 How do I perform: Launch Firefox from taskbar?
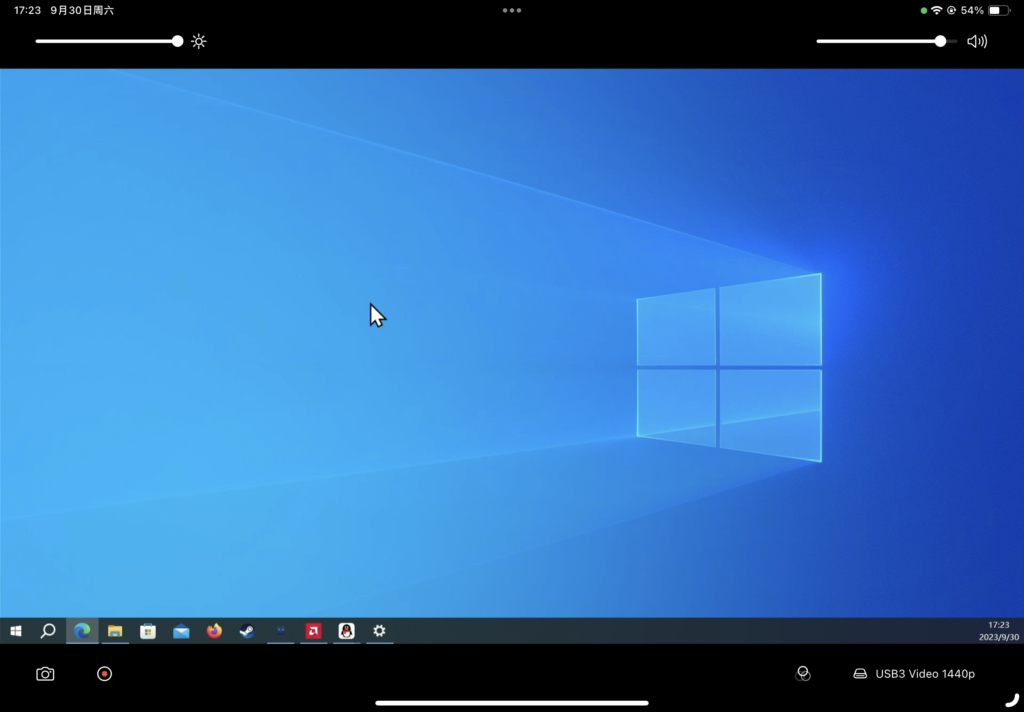click(x=214, y=631)
